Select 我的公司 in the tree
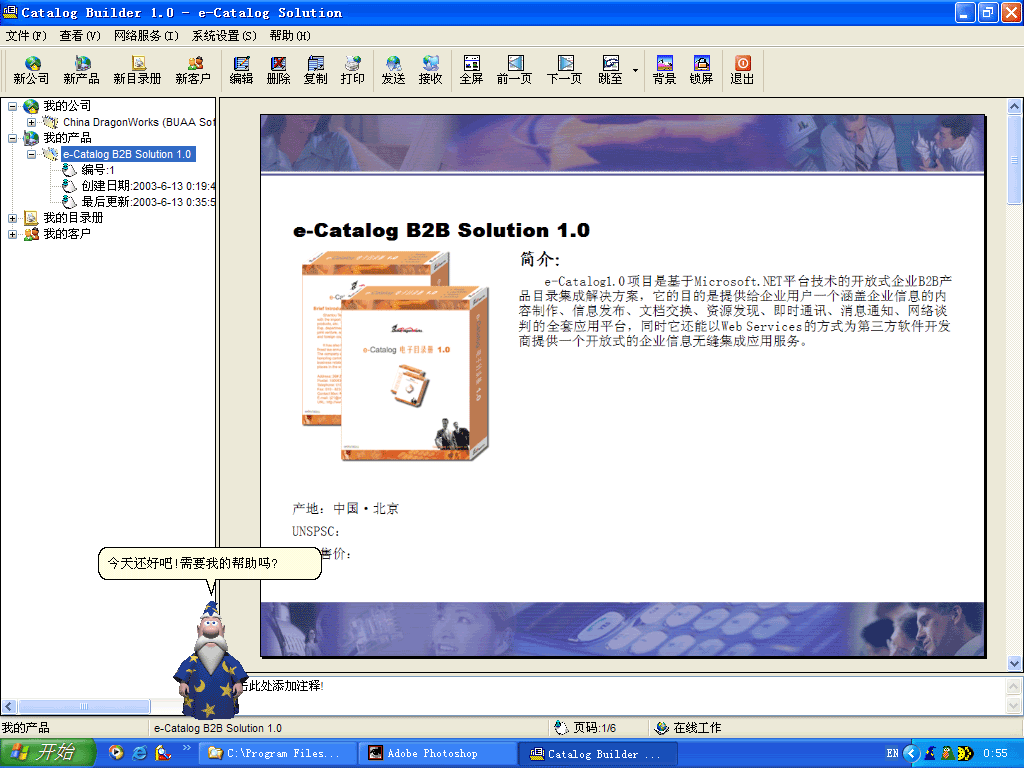Screen dimensions: 1024x768 tap(67, 106)
